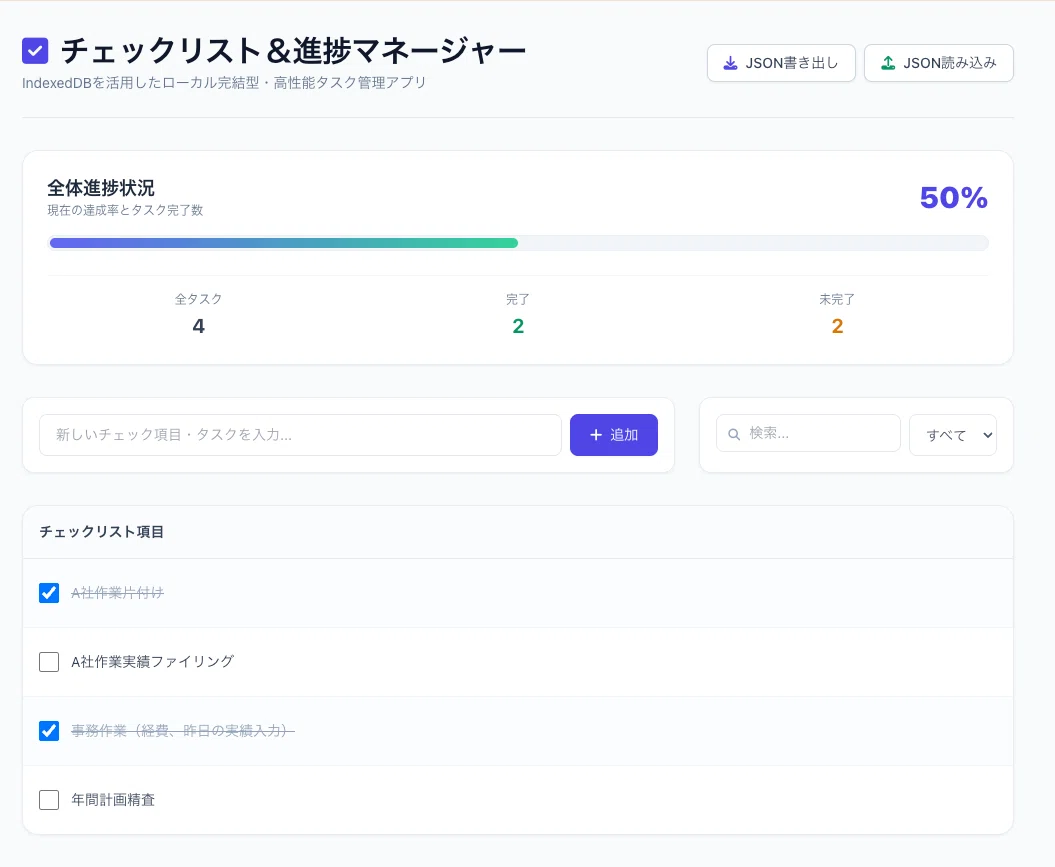Click the チェックリスト＆進捗マネージャー title
The width and height of the screenshot is (1055, 867).
pyautogui.click(x=293, y=51)
